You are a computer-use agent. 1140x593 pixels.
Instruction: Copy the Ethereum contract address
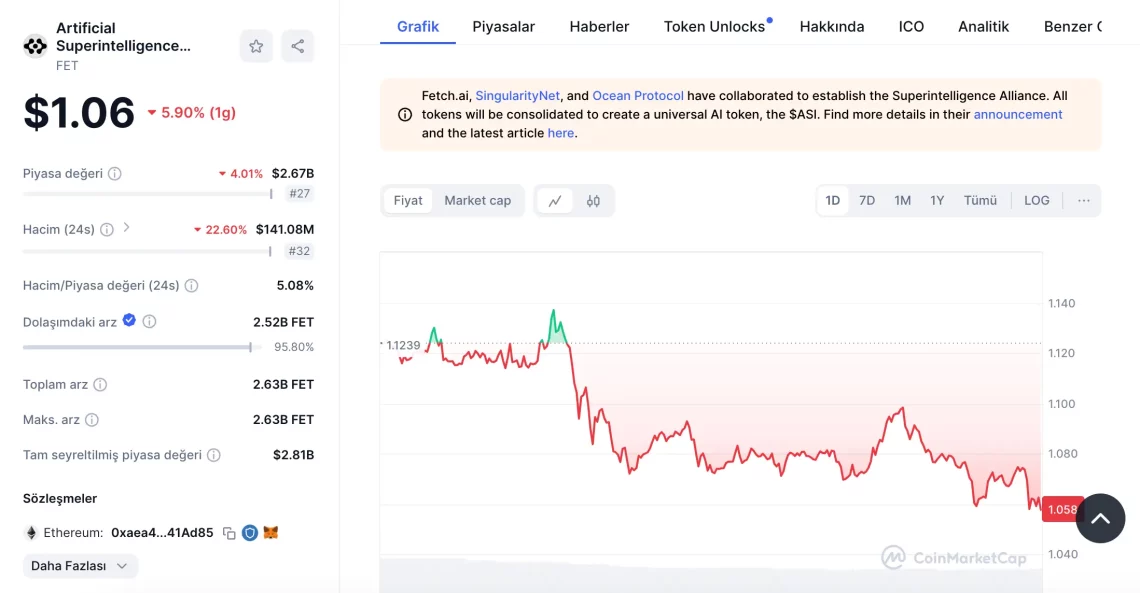point(229,533)
